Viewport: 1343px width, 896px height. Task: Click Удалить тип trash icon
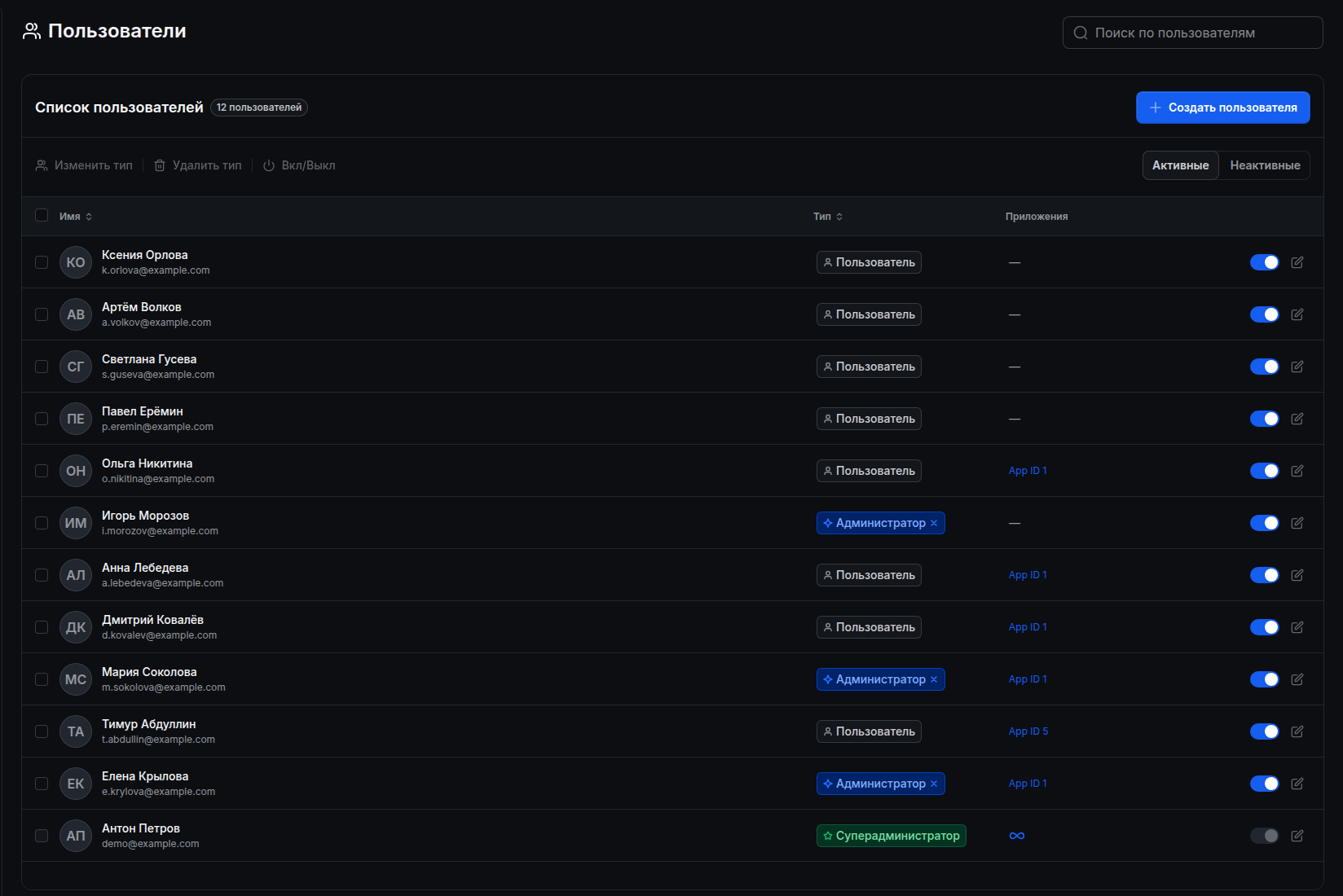160,165
